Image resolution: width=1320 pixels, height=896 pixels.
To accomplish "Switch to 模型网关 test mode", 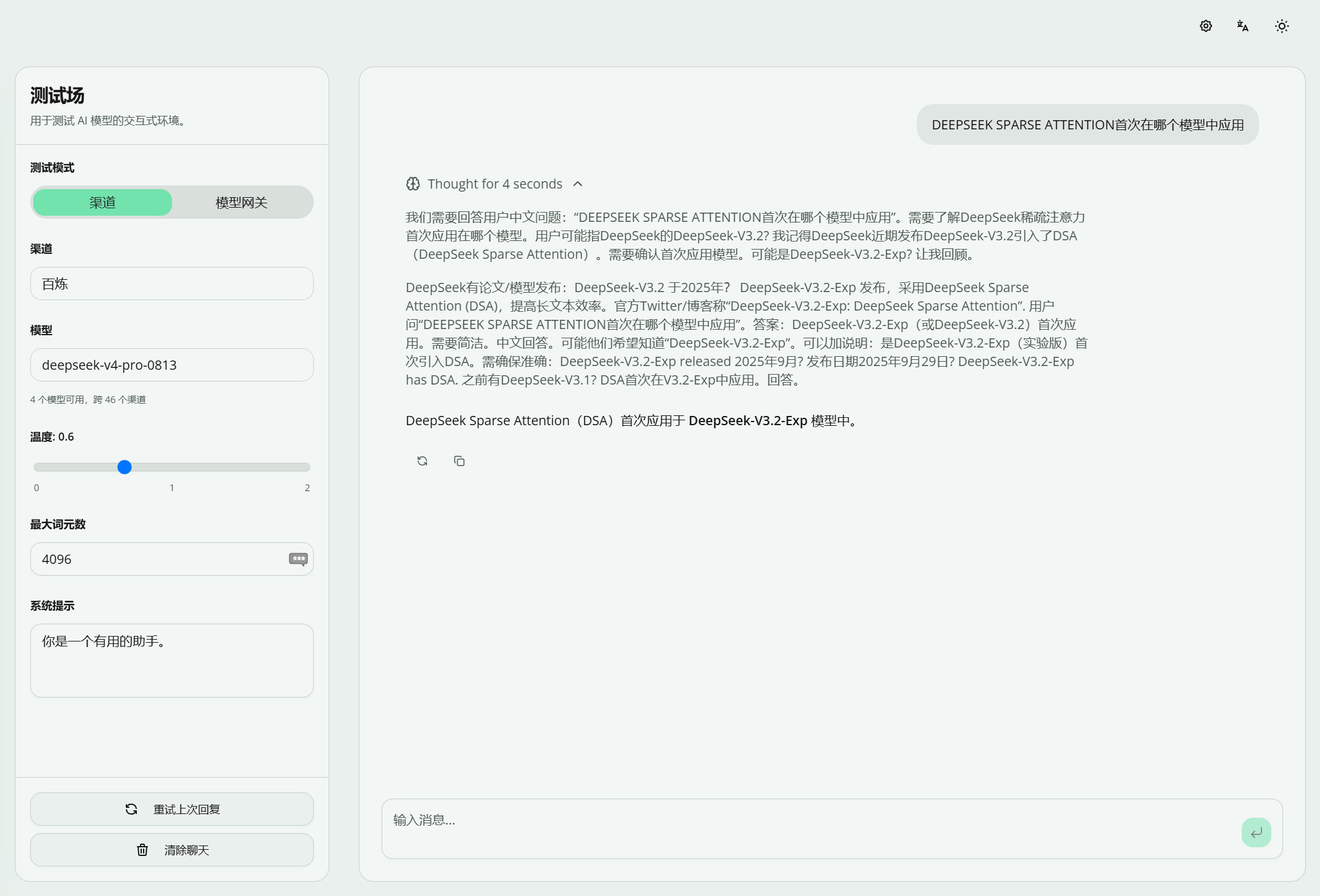I will point(242,202).
